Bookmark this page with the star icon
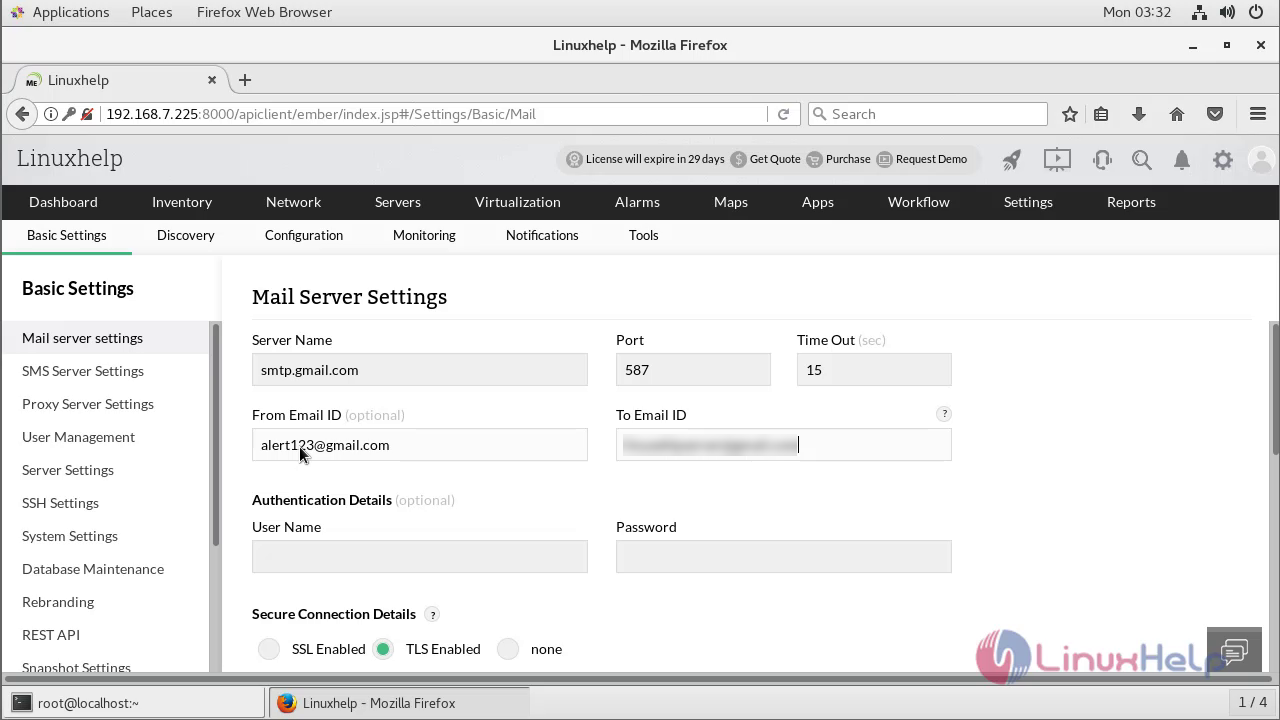This screenshot has height=720, width=1280. click(1070, 114)
